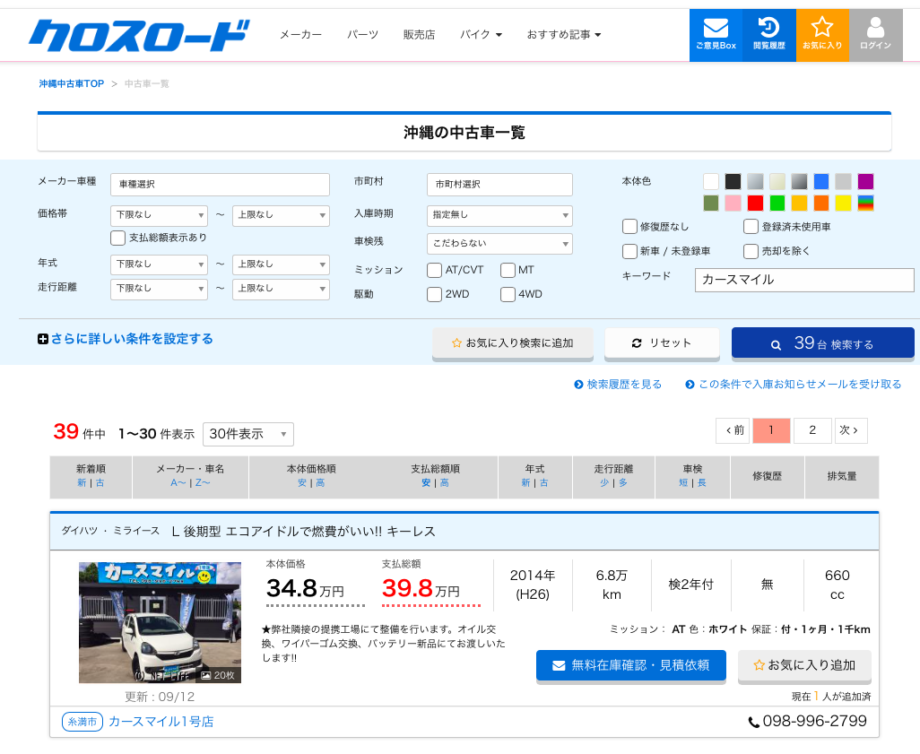Check the 4WD drive checkbox
Image resolution: width=920 pixels, height=754 pixels.
508,294
